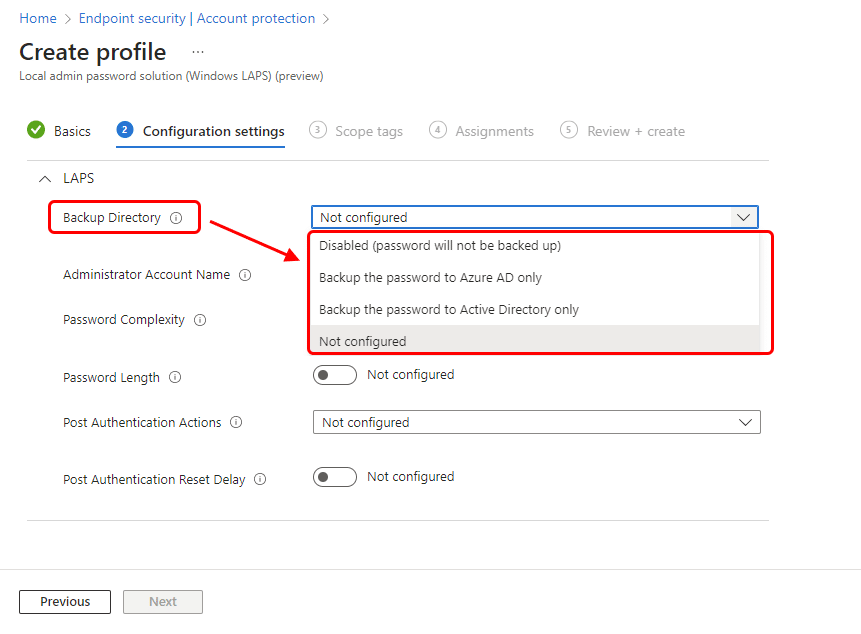The image size is (861, 634).
Task: Open the Post Authentication Actions dropdown
Action: tap(536, 423)
